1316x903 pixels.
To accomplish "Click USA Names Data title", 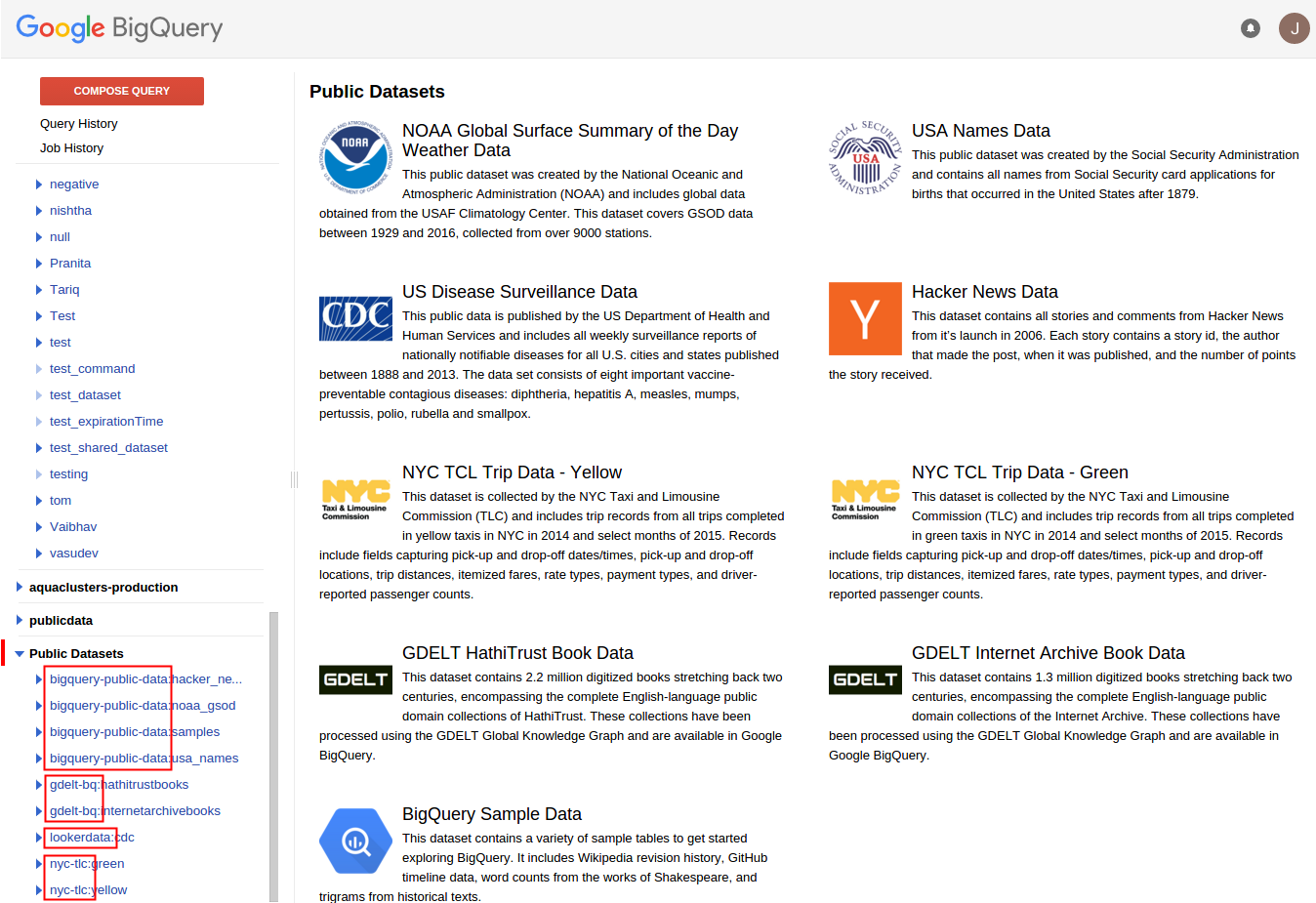I will pyautogui.click(x=981, y=131).
